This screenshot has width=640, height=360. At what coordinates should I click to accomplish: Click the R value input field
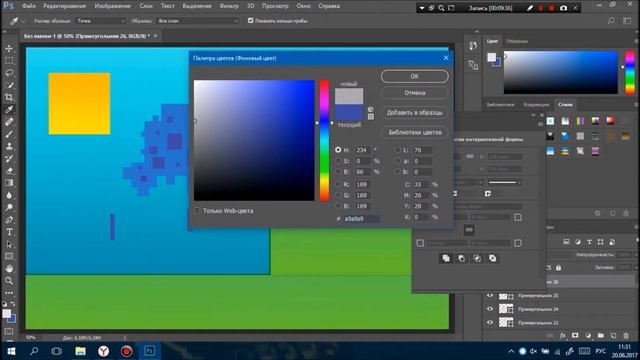(x=362, y=184)
